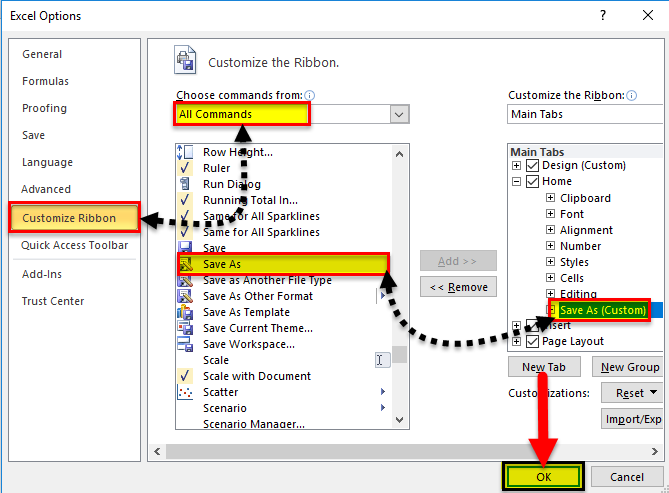Image resolution: width=669 pixels, height=493 pixels.
Task: Click horizontal scrollbar left arrow
Action: pyautogui.click(x=157, y=451)
